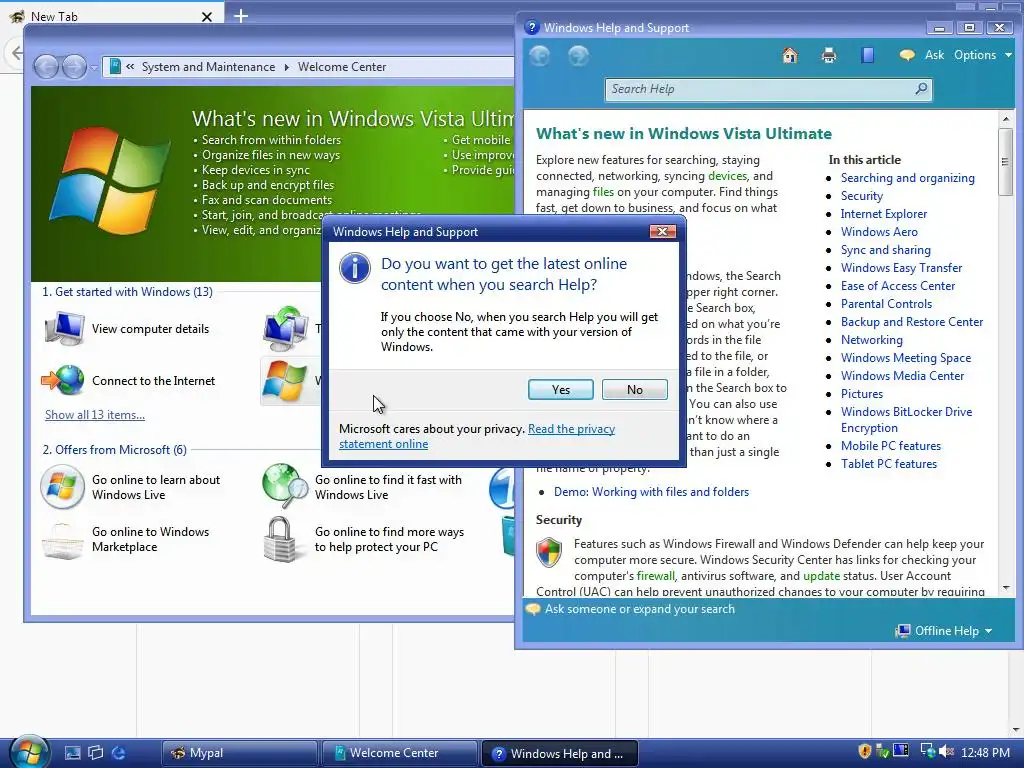
Task: Open the Sync and sharing link
Action: [886, 249]
